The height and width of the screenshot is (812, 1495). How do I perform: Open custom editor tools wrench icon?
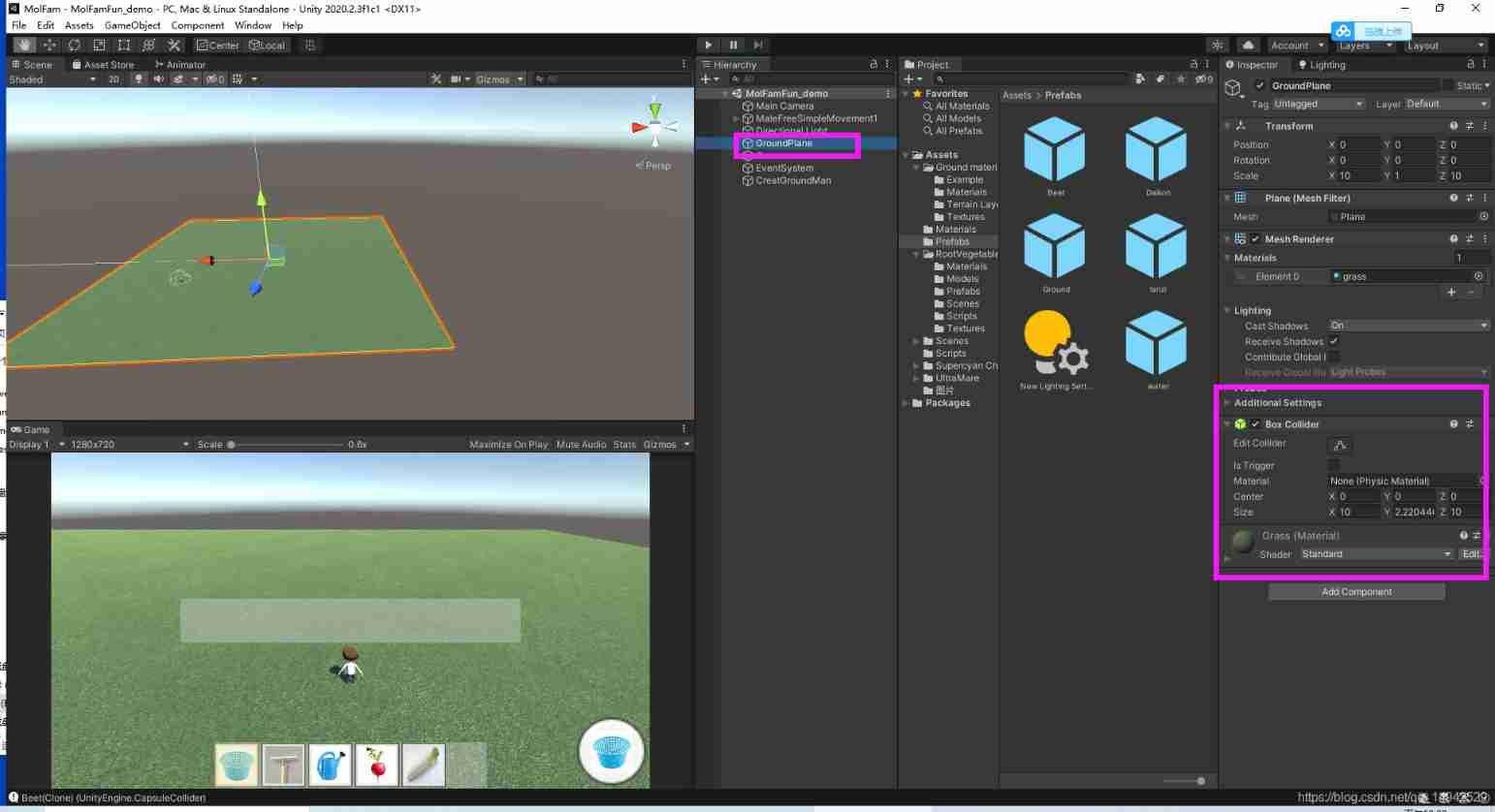(175, 46)
